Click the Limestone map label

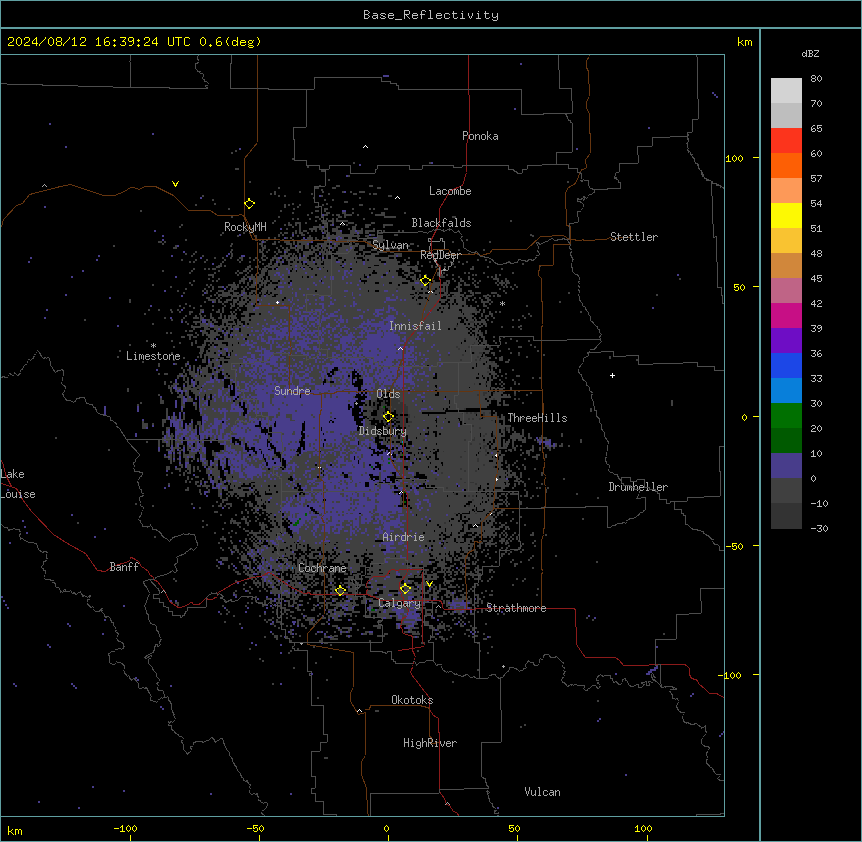point(153,356)
